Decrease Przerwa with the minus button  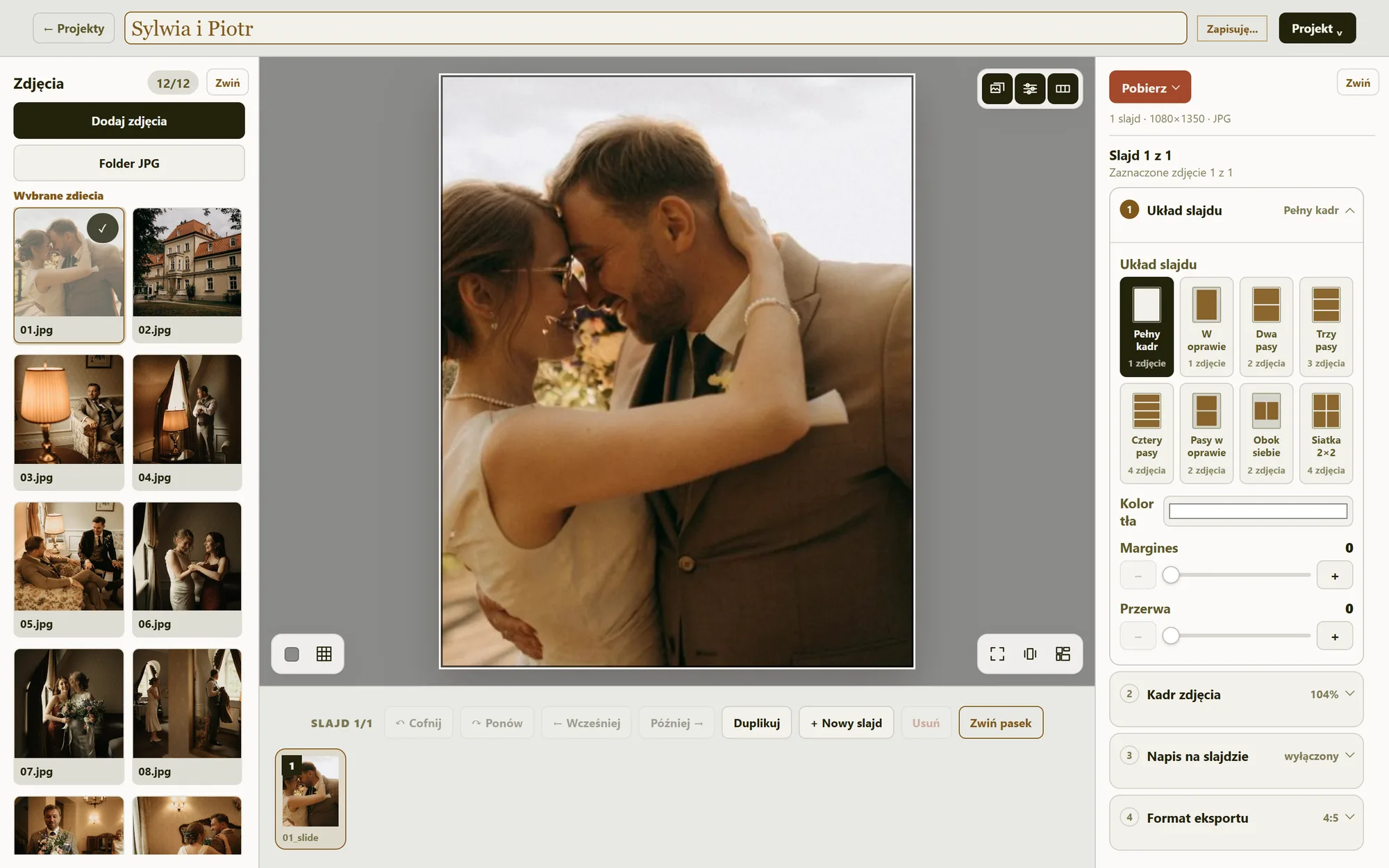tap(1138, 636)
